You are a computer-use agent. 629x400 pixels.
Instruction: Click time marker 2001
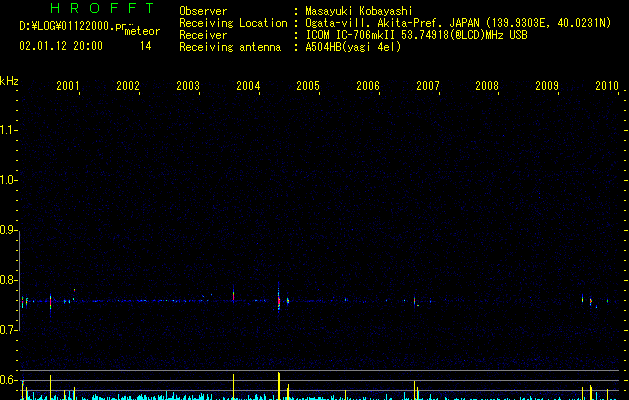click(67, 85)
